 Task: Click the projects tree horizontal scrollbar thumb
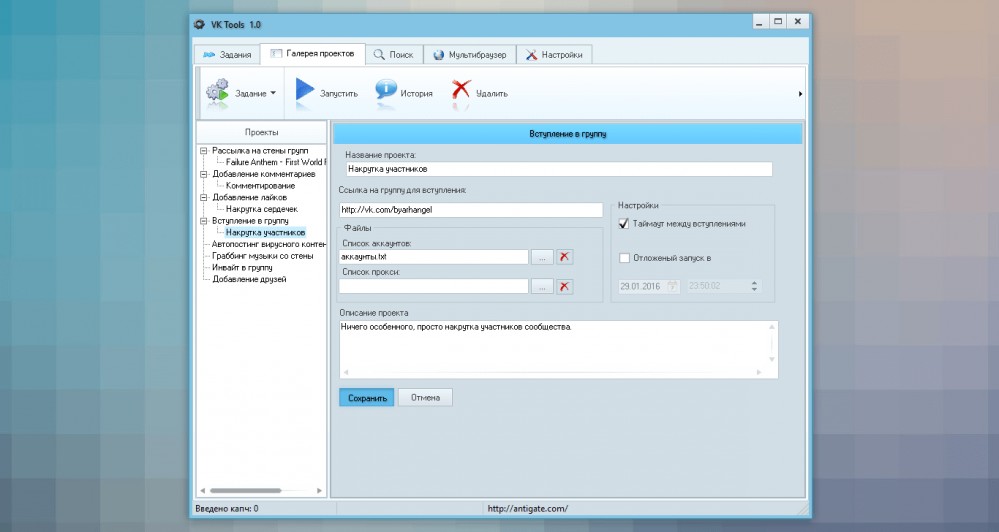coord(246,491)
